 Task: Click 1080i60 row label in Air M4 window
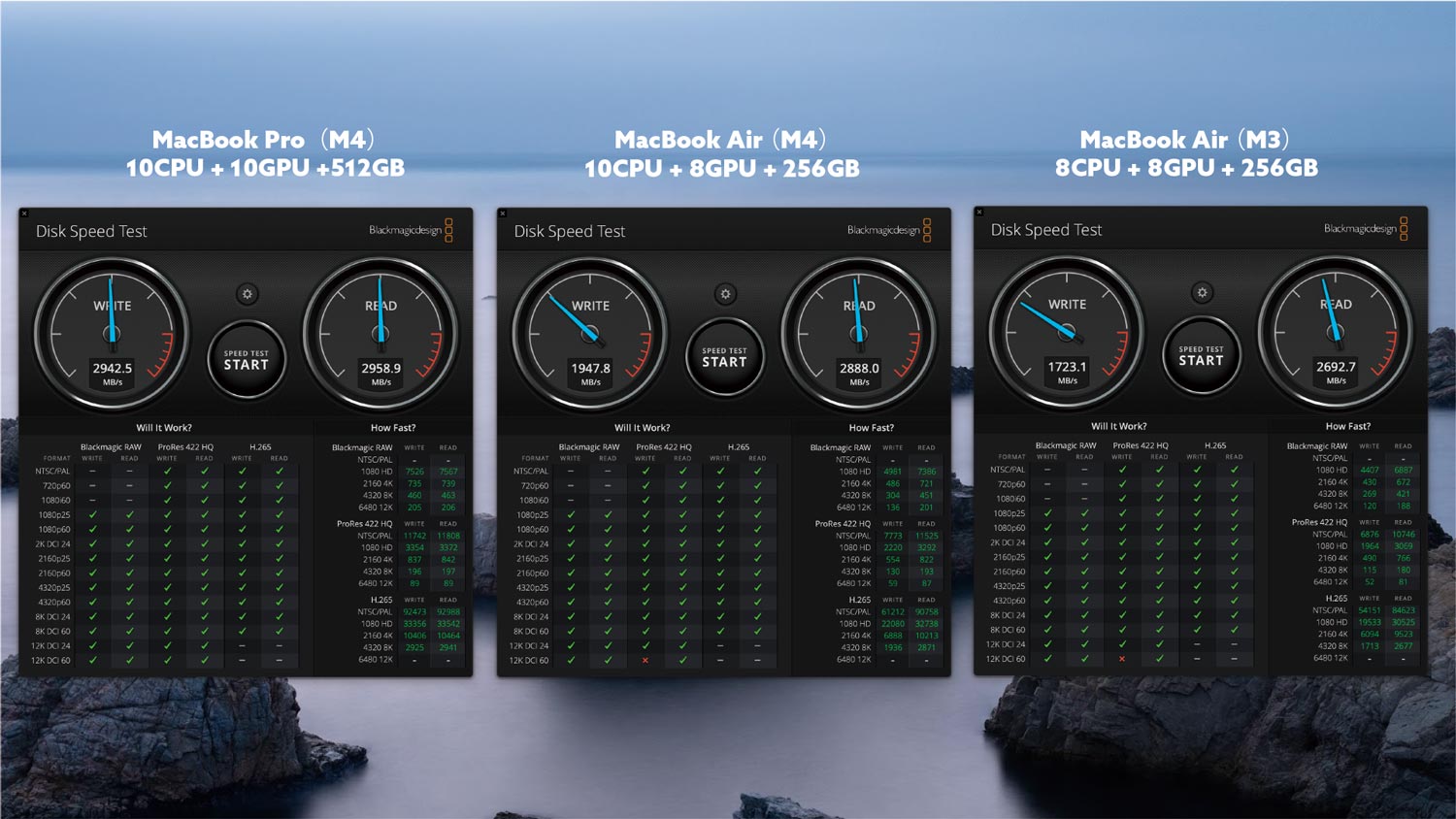point(534,501)
